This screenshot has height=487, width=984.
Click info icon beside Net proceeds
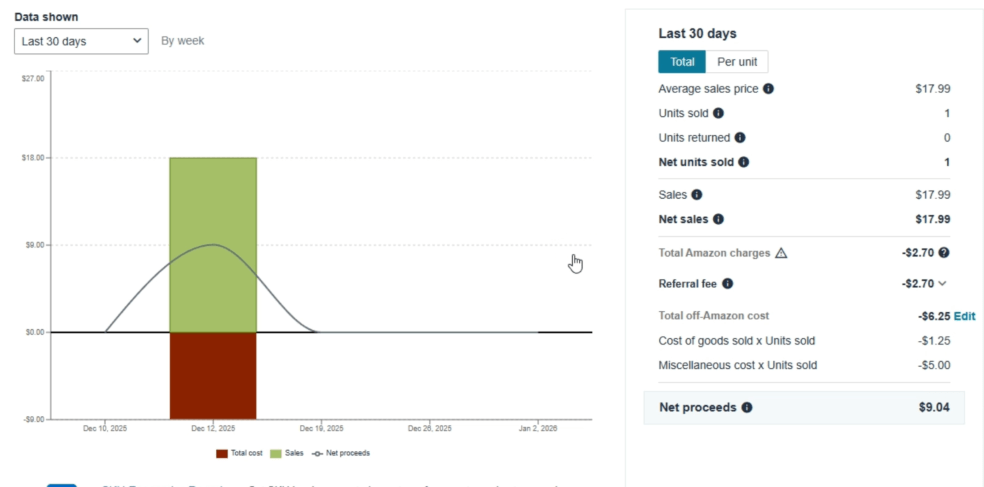746,408
